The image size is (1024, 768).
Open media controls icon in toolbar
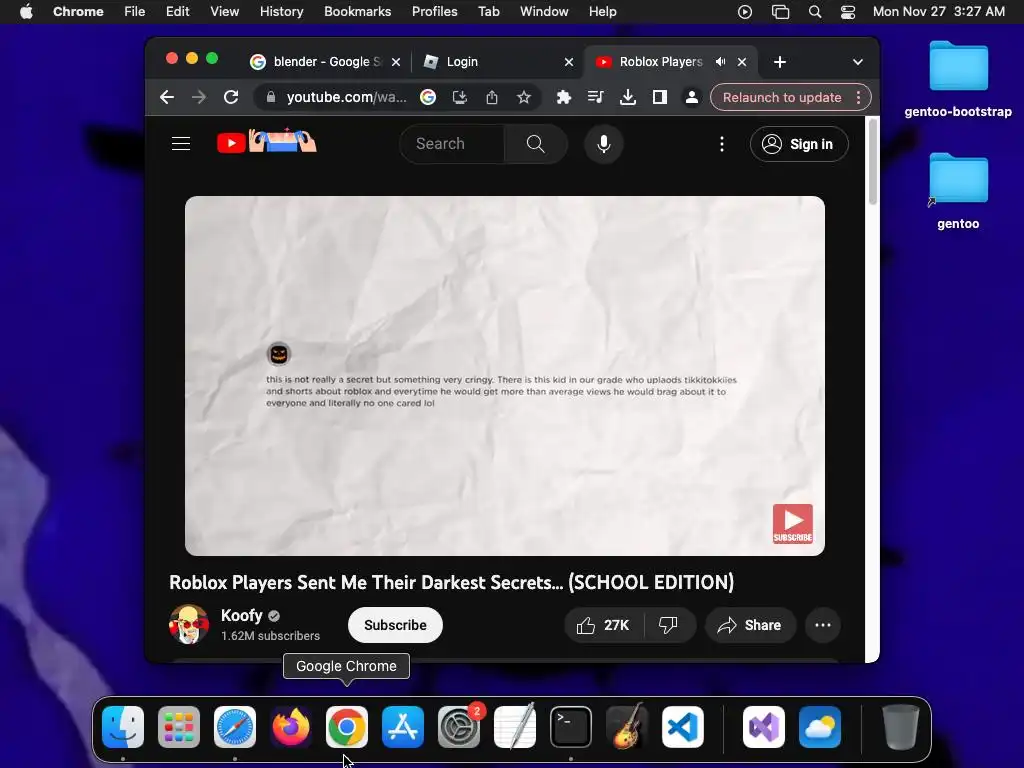[x=595, y=97]
